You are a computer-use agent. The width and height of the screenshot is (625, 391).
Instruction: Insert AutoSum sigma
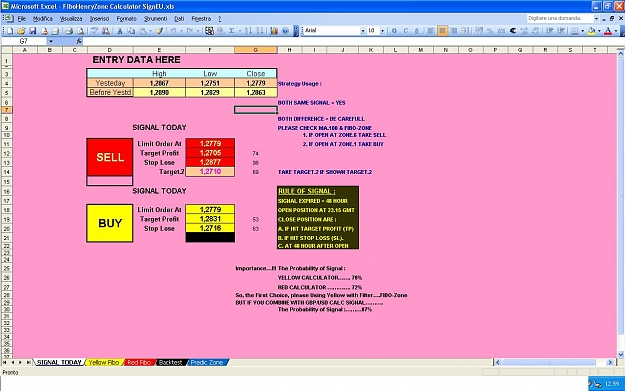(x=231, y=31)
